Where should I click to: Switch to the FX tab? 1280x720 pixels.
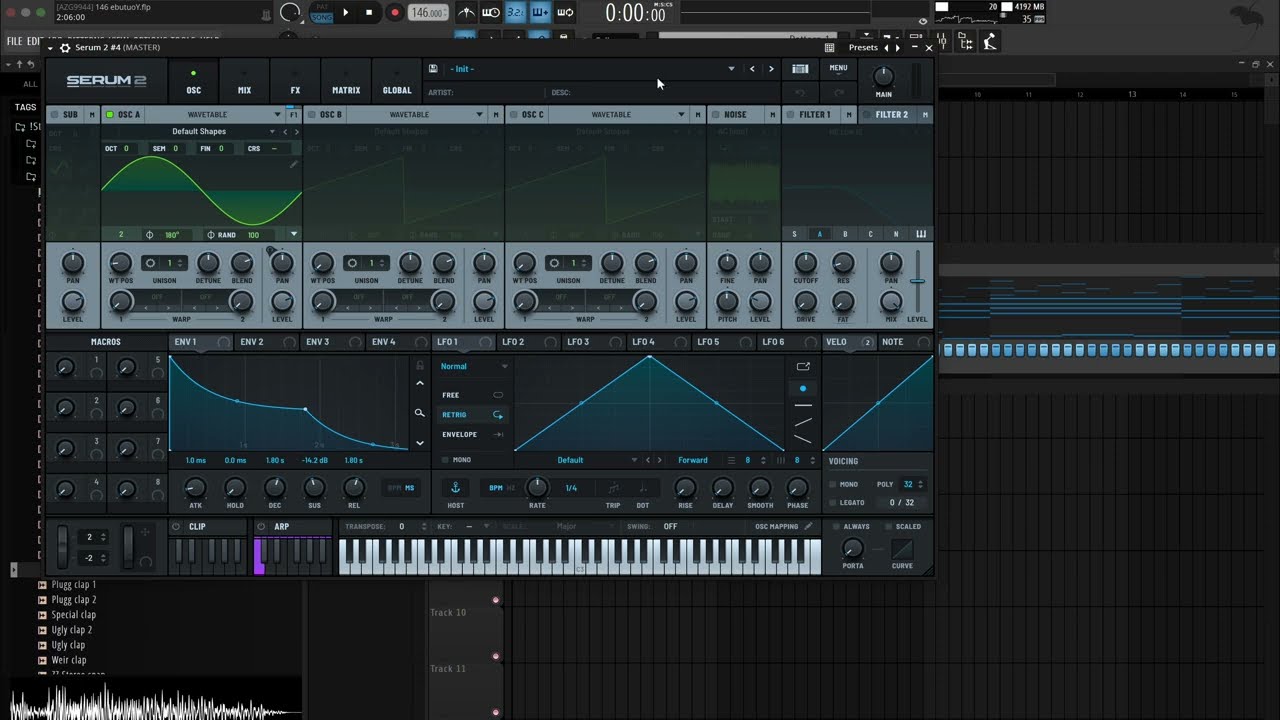click(x=295, y=82)
